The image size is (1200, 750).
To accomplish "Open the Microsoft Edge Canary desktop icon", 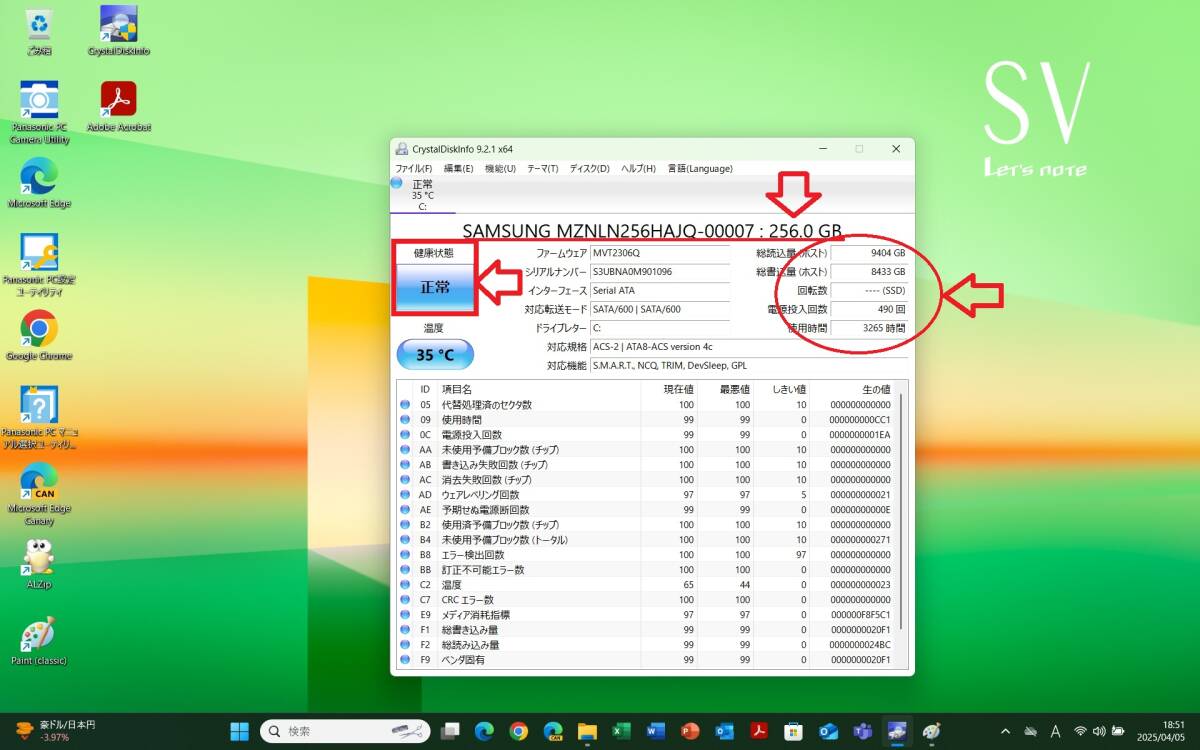I will [39, 494].
